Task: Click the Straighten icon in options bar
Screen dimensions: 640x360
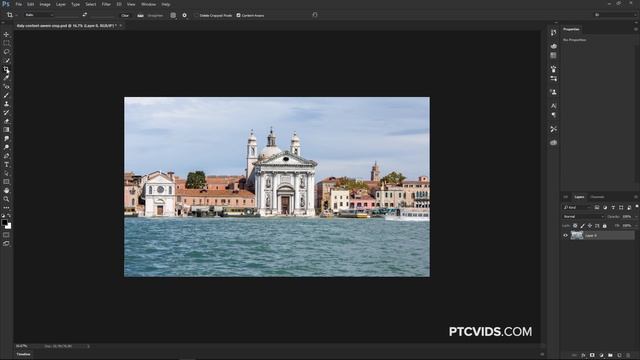Action: click(x=140, y=16)
